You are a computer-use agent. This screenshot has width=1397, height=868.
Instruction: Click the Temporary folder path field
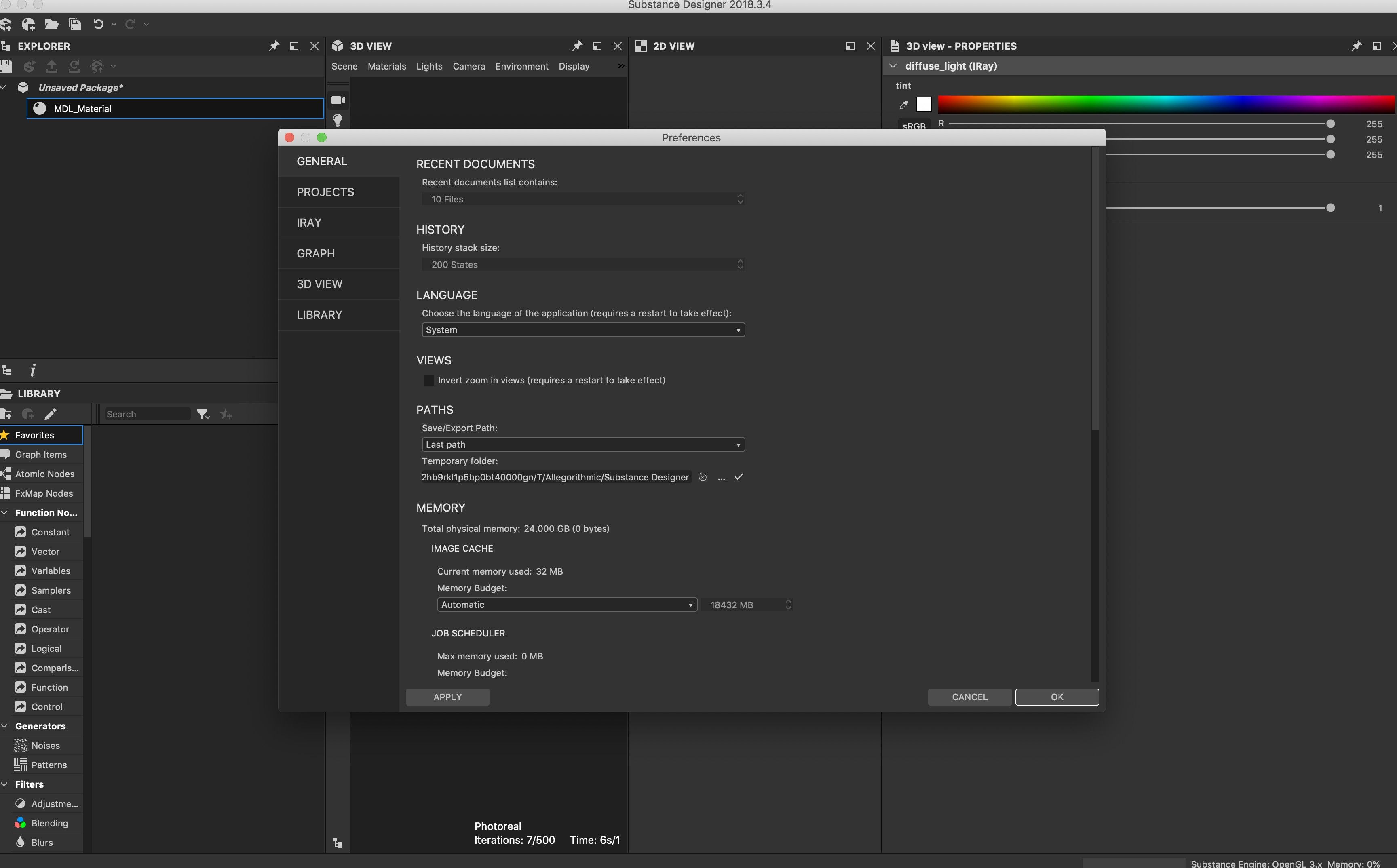pyautogui.click(x=556, y=478)
